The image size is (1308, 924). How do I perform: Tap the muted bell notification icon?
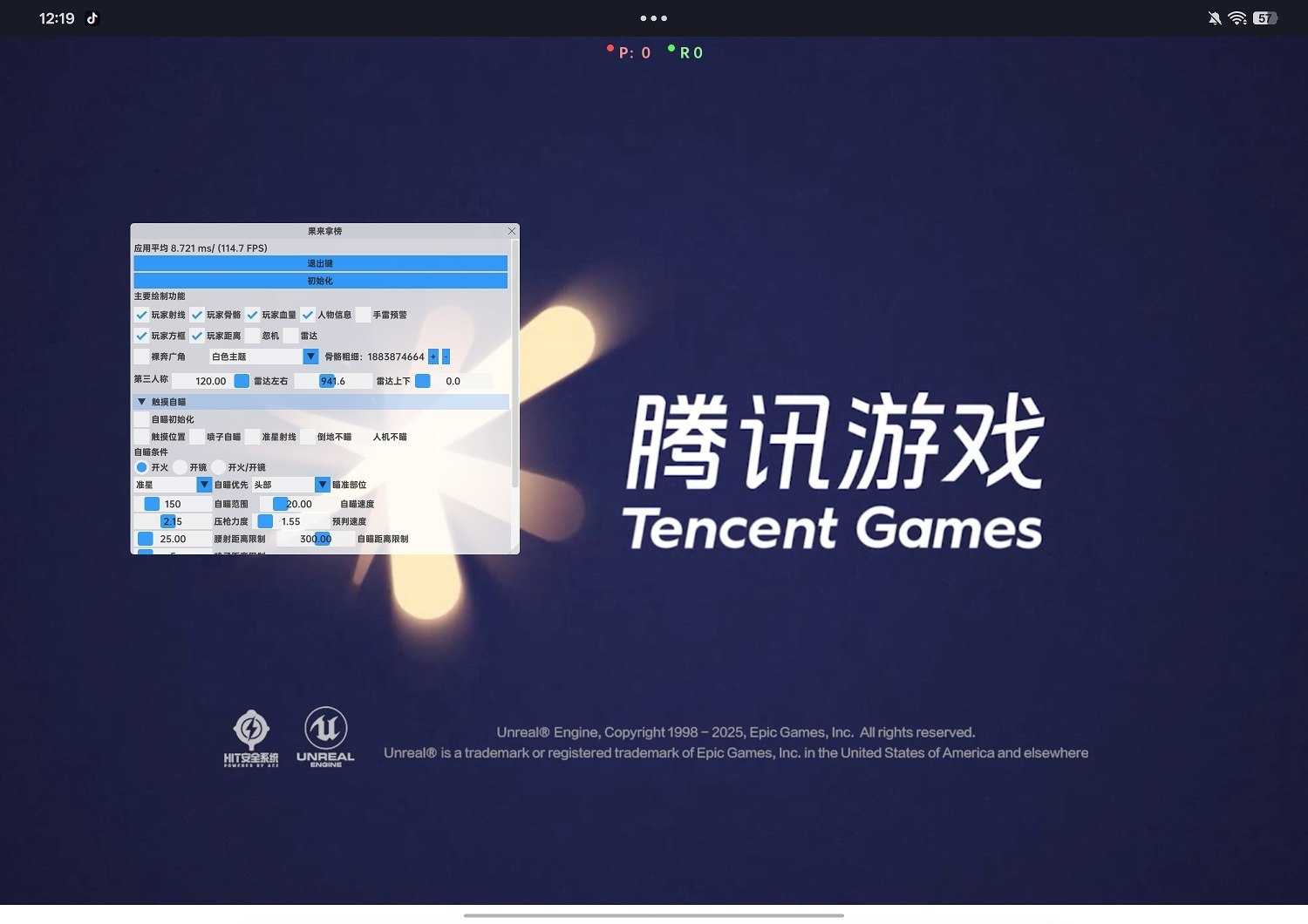[1214, 18]
